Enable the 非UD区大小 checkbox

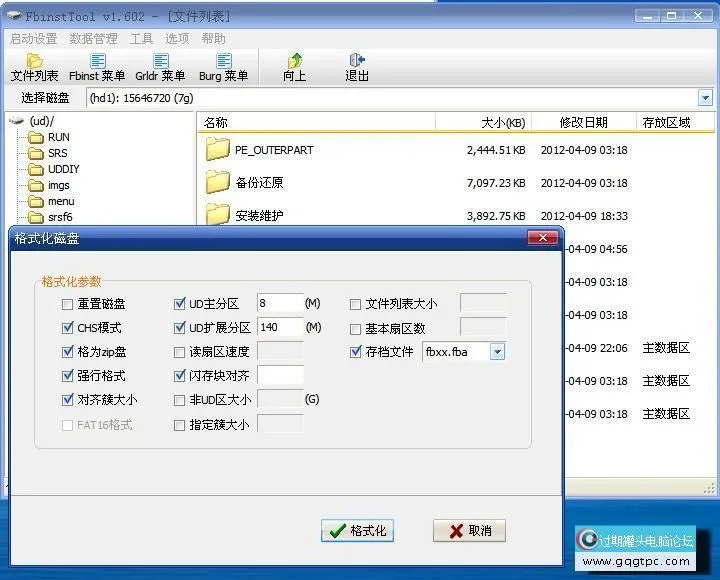click(179, 400)
